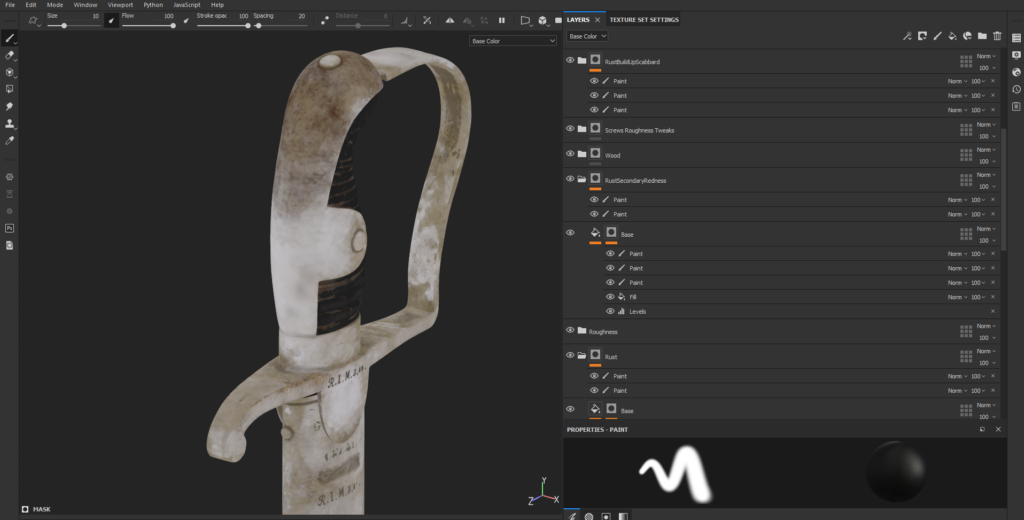The height and width of the screenshot is (520, 1024).
Task: Hide the Rust folder layer
Action: pyautogui.click(x=570, y=355)
